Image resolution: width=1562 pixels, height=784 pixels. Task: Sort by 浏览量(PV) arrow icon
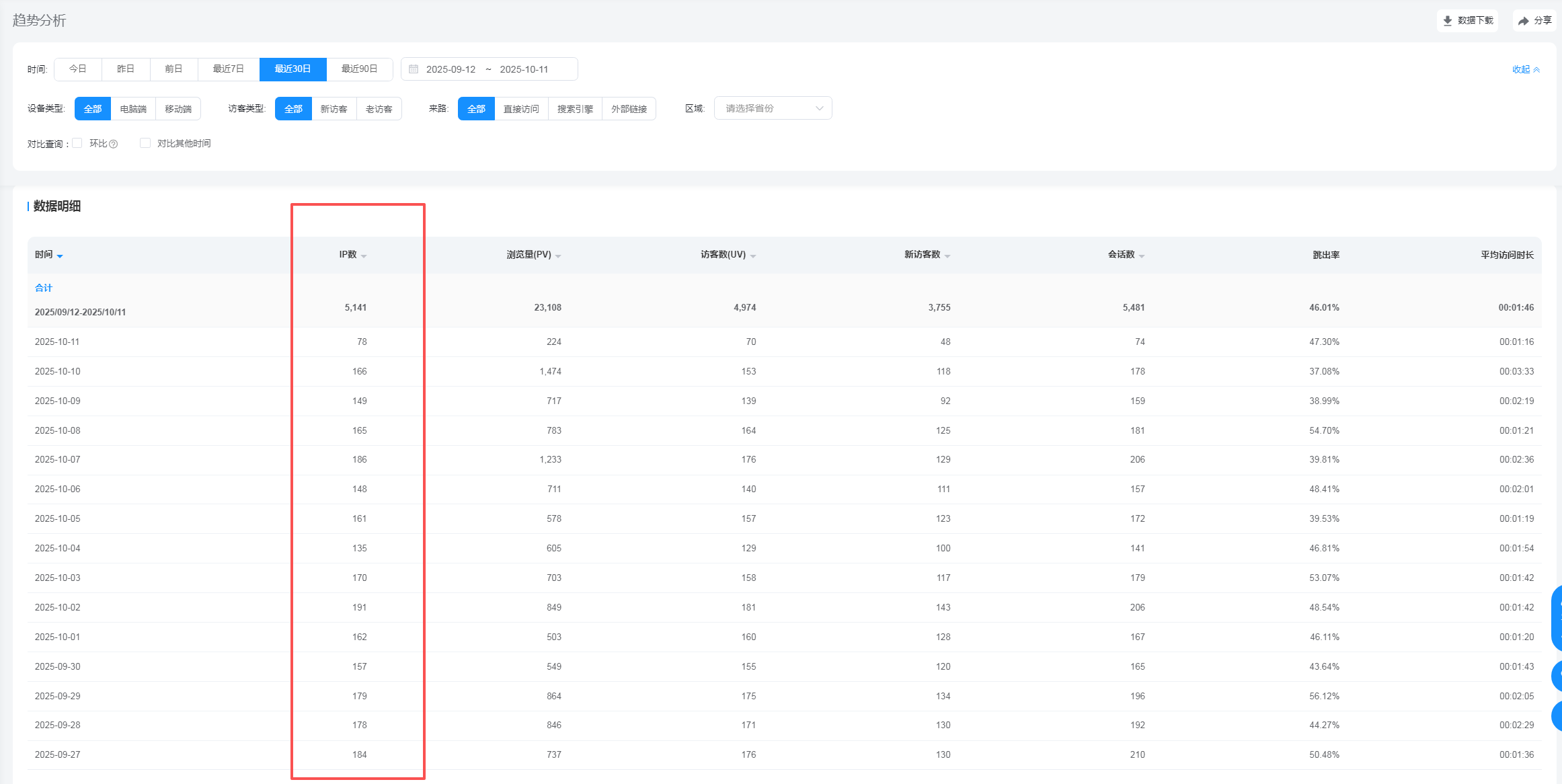click(x=558, y=256)
